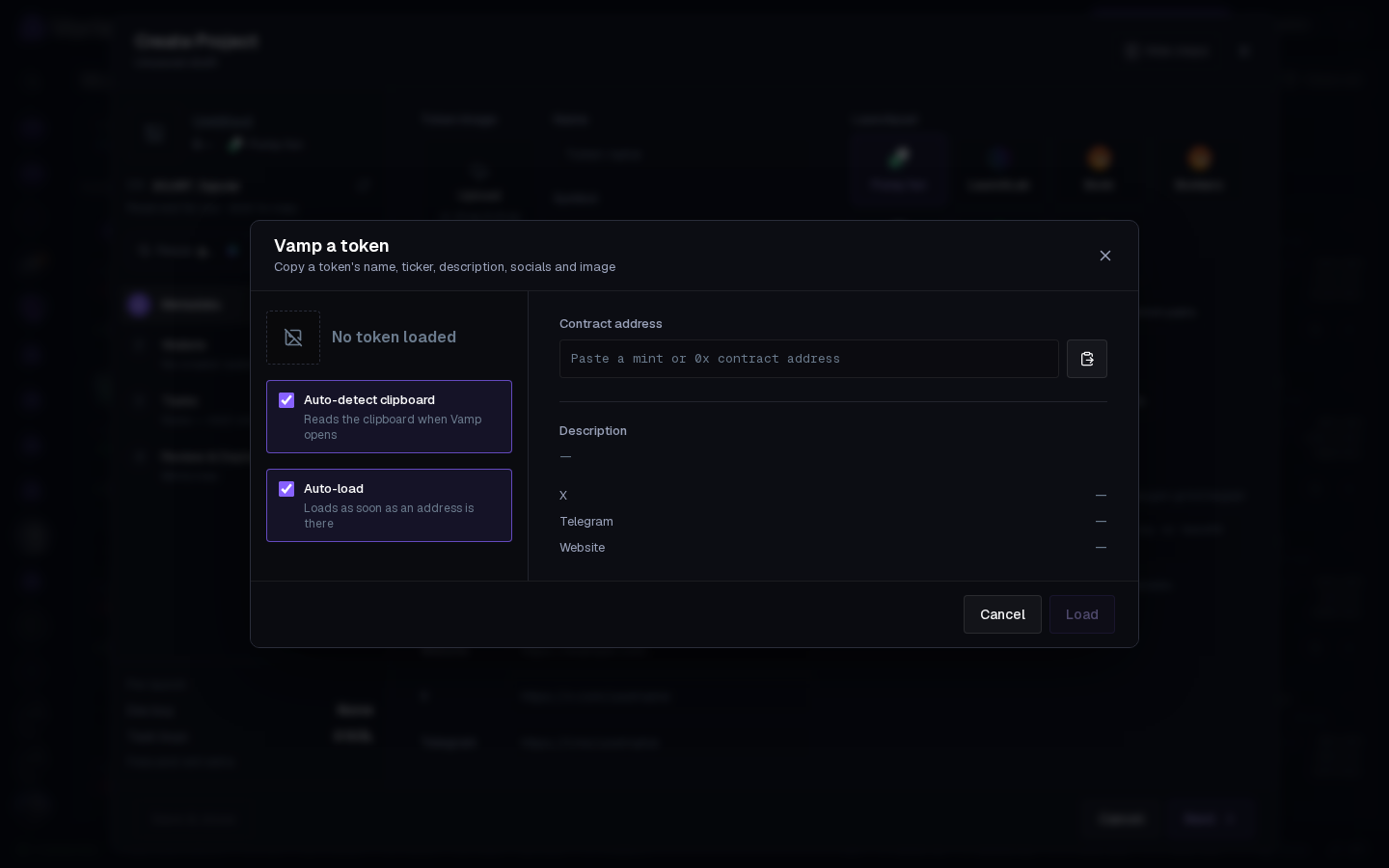Click the no-token image placeholder
Screen dimensions: 1389x868
[x=293, y=338]
